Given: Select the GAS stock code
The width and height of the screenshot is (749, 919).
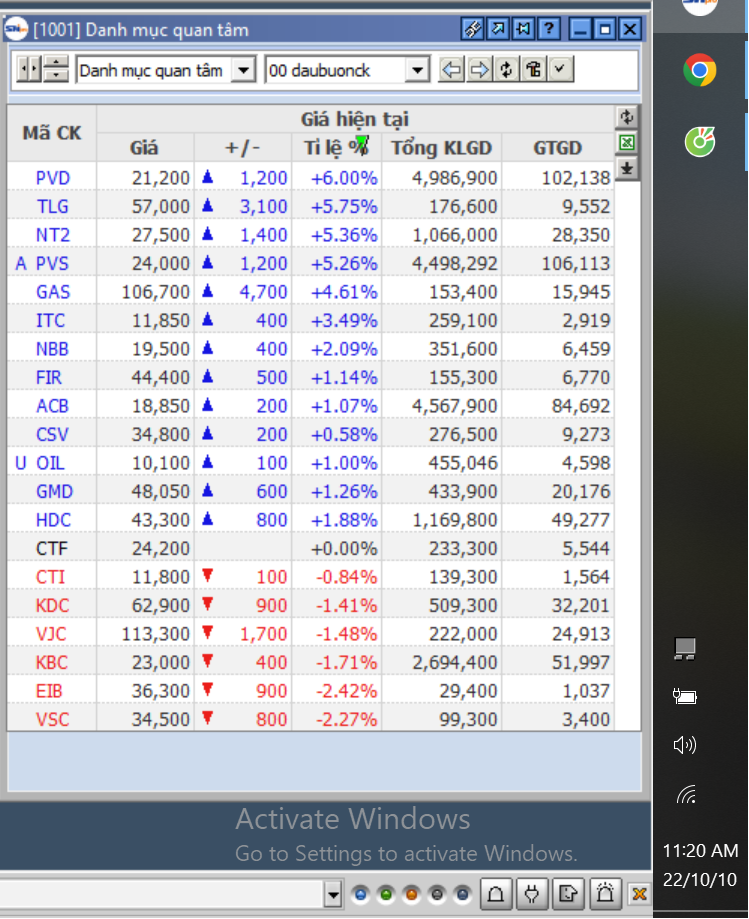Looking at the screenshot, I should pos(53,292).
